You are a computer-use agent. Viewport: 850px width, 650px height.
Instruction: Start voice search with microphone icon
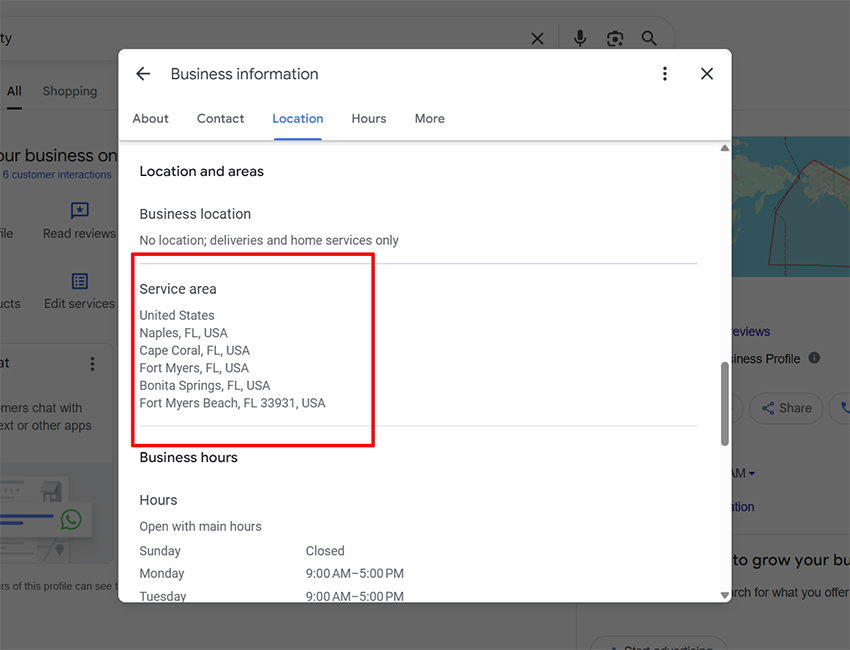coord(580,38)
